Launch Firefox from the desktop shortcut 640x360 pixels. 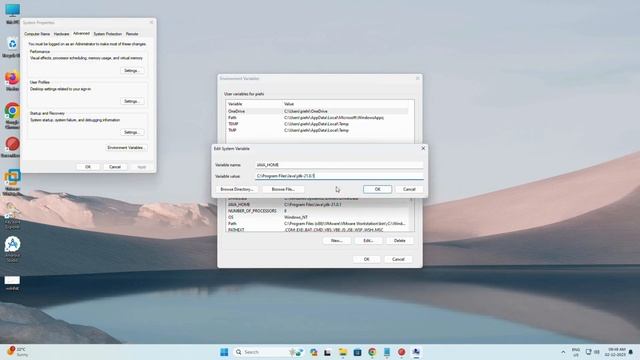pos(12,80)
